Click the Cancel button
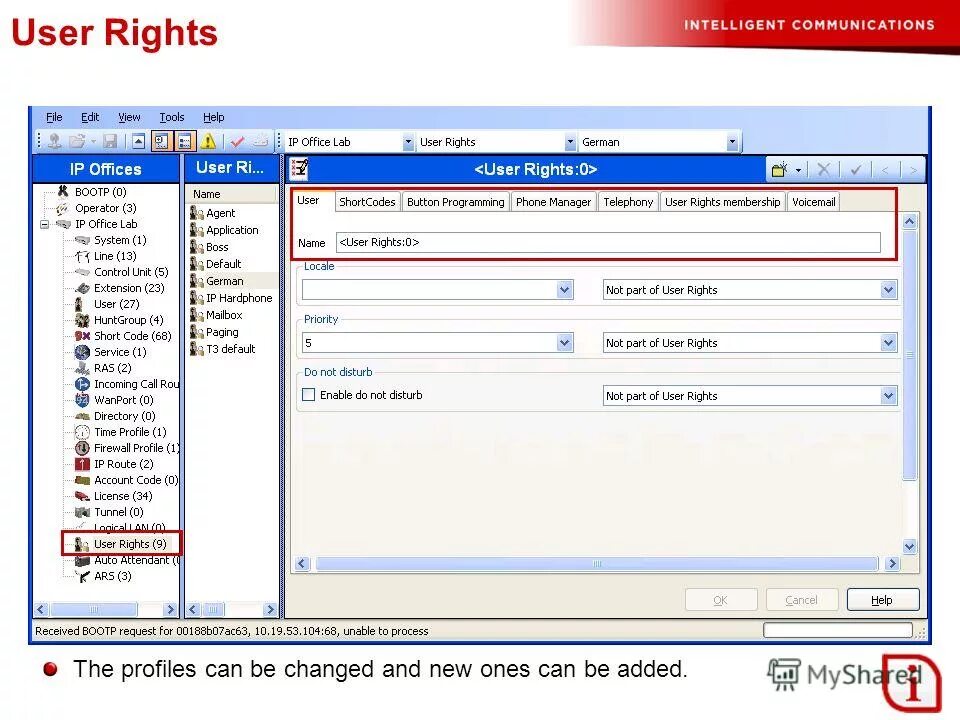This screenshot has width=960, height=720. [802, 599]
